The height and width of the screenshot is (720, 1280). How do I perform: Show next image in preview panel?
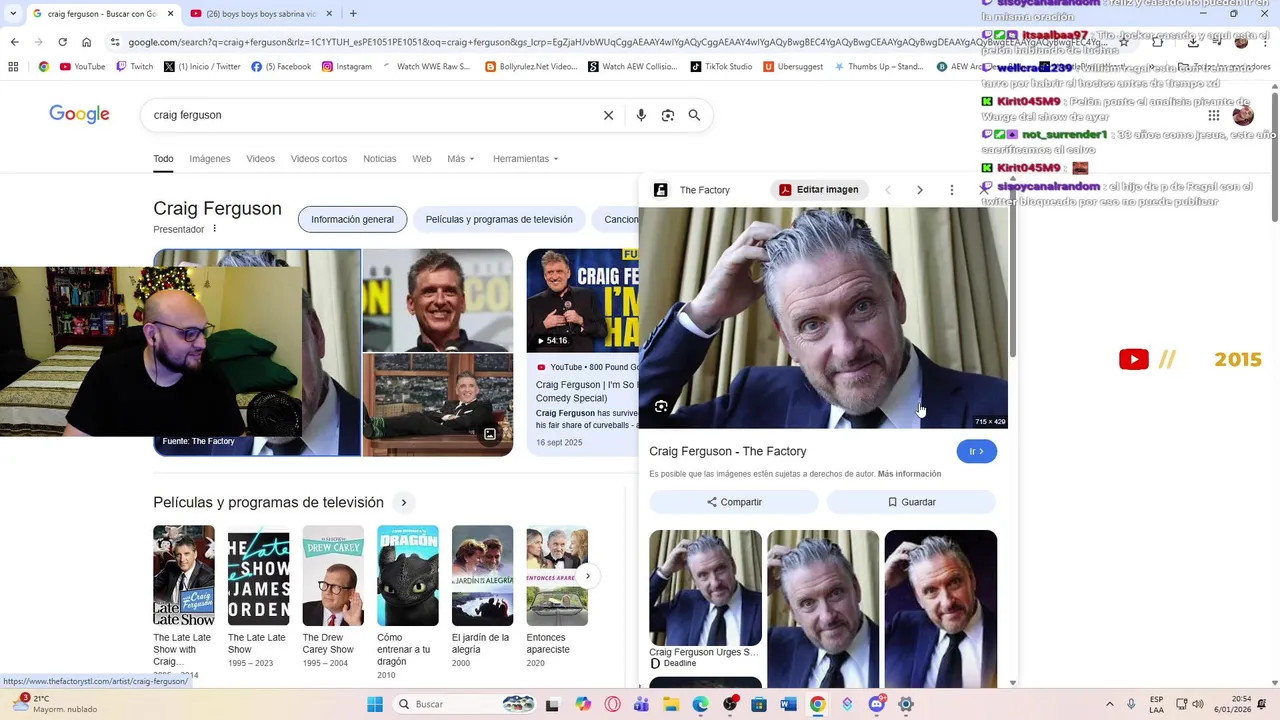pyautogui.click(x=920, y=190)
